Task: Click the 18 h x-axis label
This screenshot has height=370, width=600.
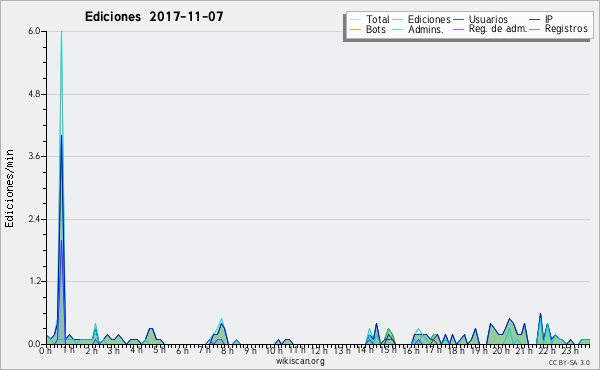Action: [x=457, y=351]
